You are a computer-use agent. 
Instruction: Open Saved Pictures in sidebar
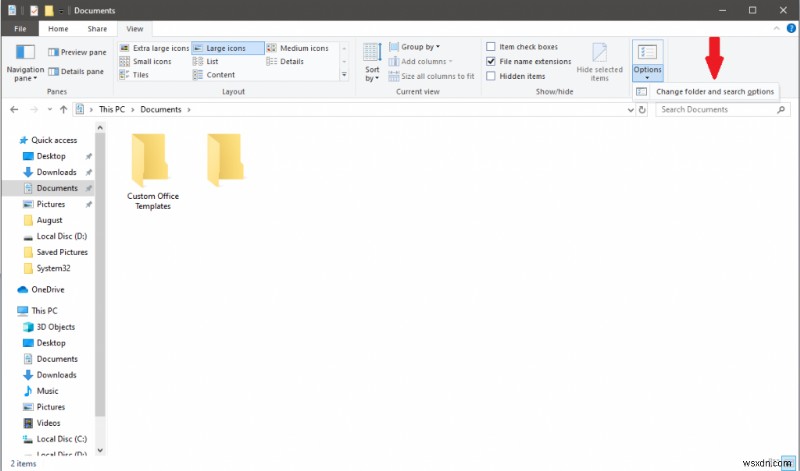click(62, 252)
